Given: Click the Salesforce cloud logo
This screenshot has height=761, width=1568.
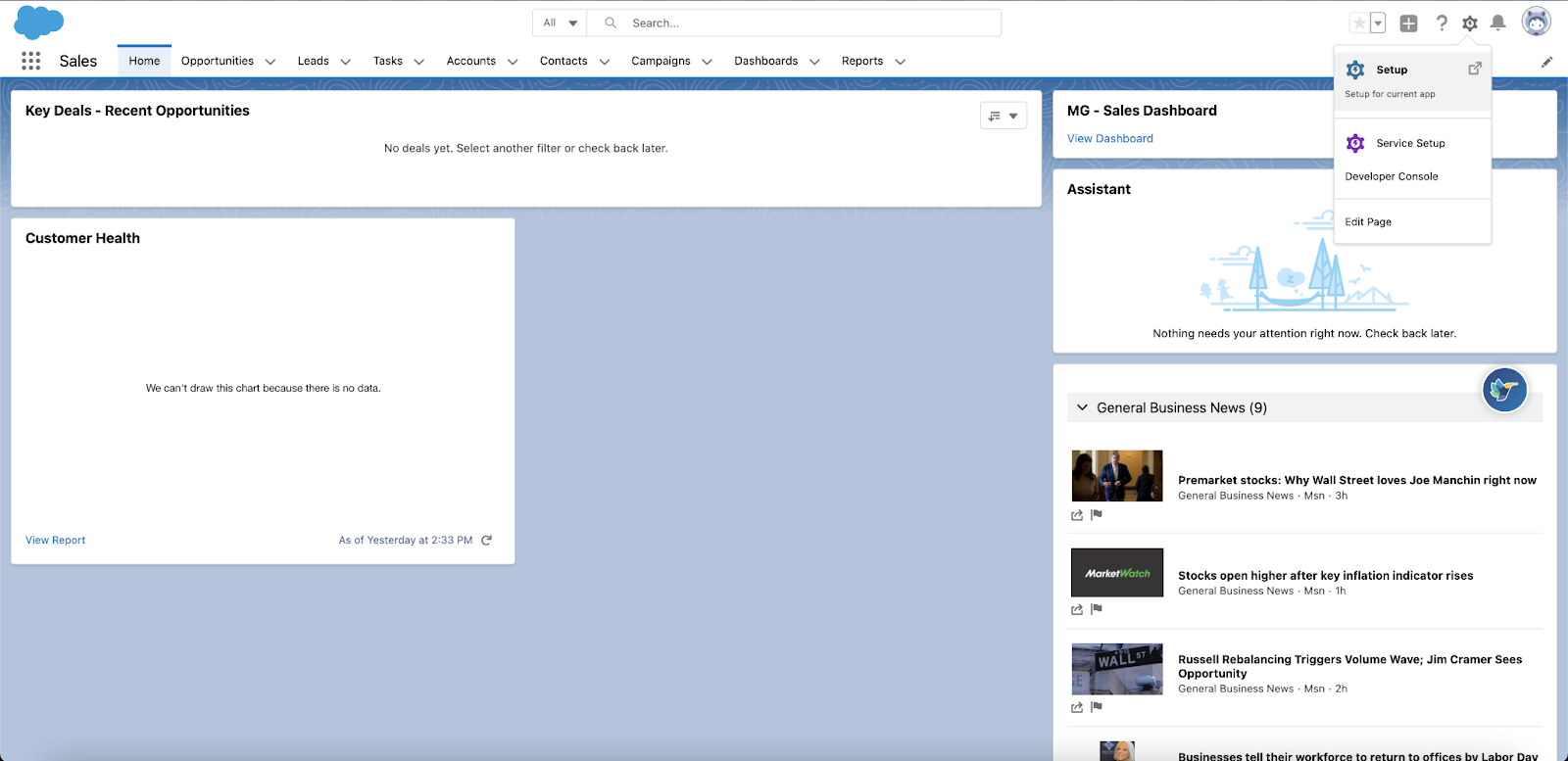Looking at the screenshot, I should [x=39, y=22].
